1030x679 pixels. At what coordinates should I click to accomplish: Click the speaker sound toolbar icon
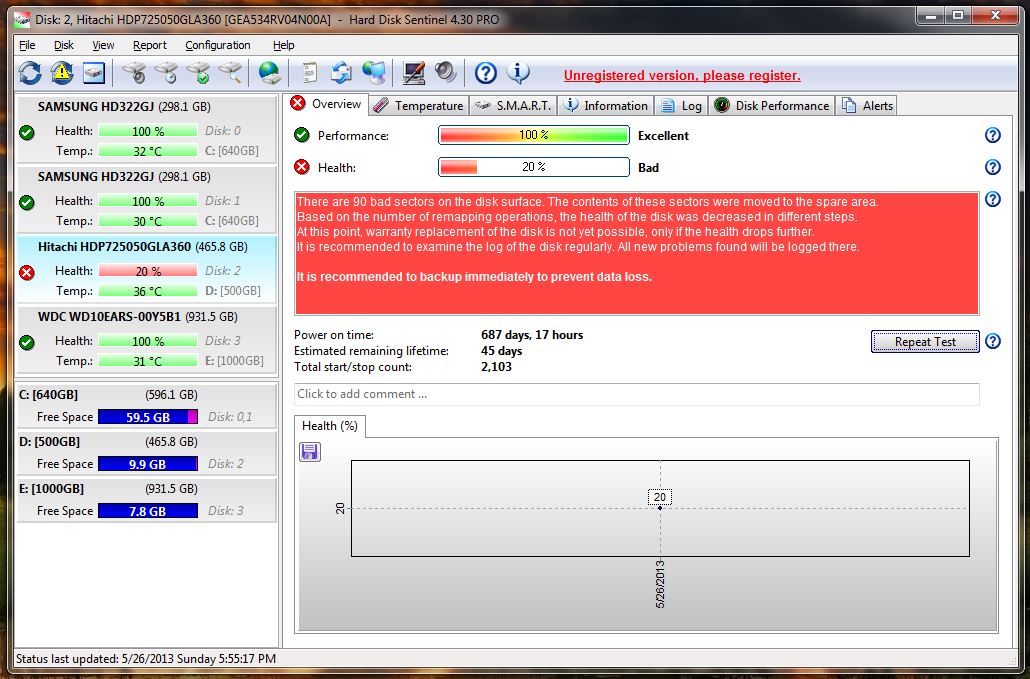tap(445, 73)
